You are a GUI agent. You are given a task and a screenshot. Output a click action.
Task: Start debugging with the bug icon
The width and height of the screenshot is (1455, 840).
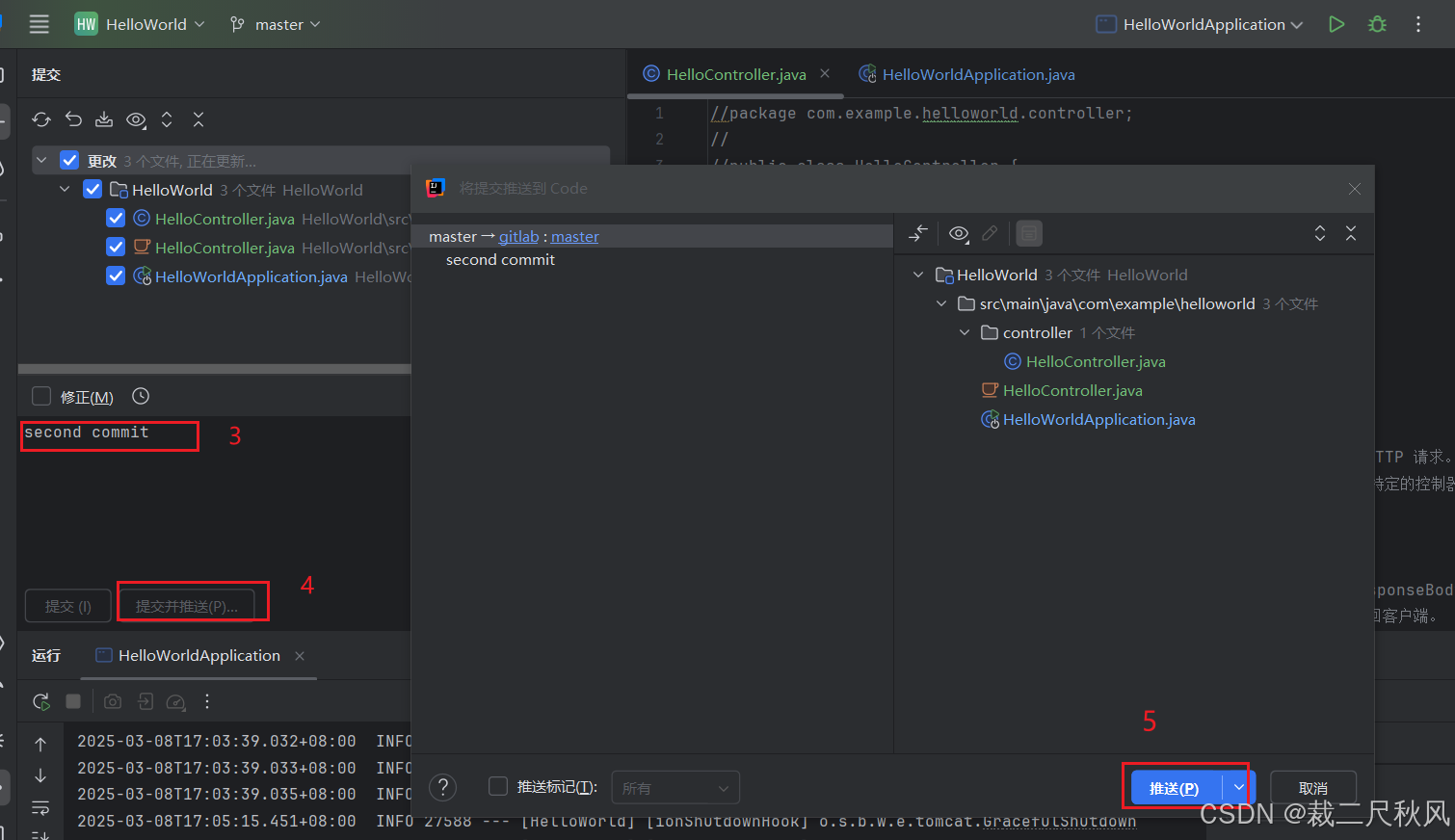click(1377, 24)
